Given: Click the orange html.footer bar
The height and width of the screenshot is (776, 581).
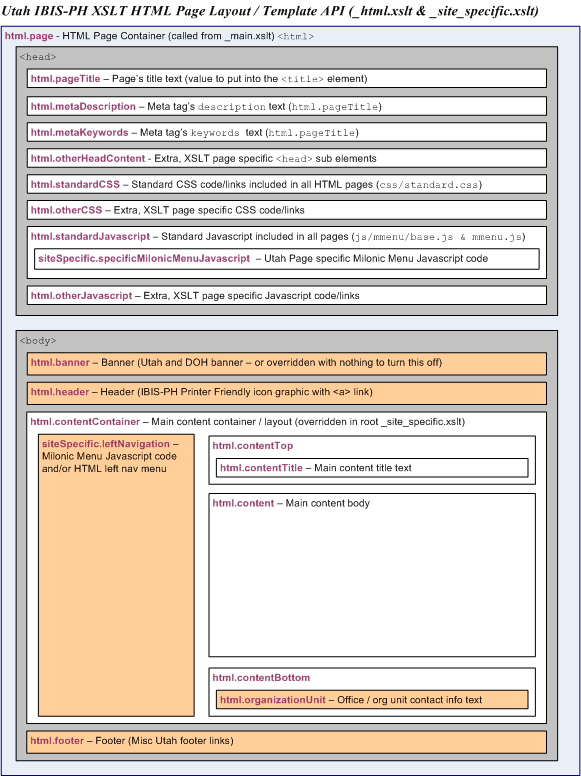Looking at the screenshot, I should coord(287,742).
